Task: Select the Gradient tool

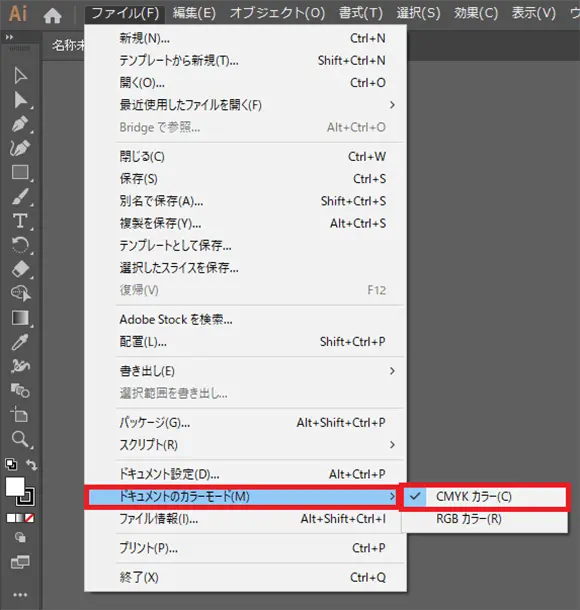Action: click(x=20, y=317)
